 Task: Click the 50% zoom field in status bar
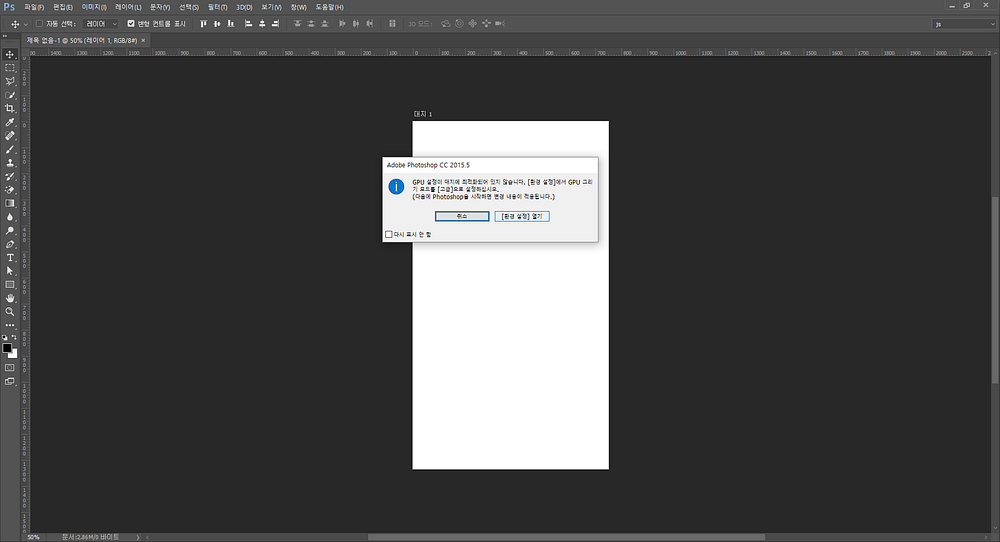pyautogui.click(x=33, y=538)
